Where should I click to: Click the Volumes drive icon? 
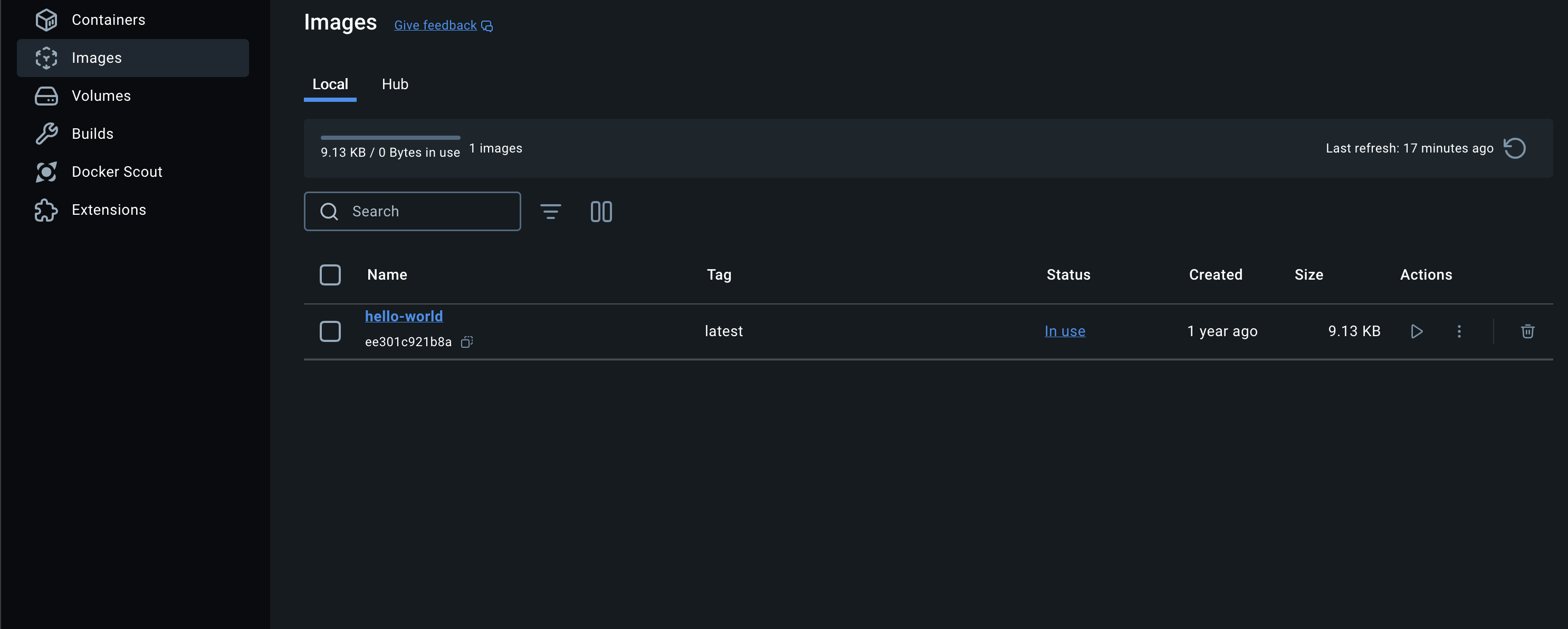pos(46,96)
